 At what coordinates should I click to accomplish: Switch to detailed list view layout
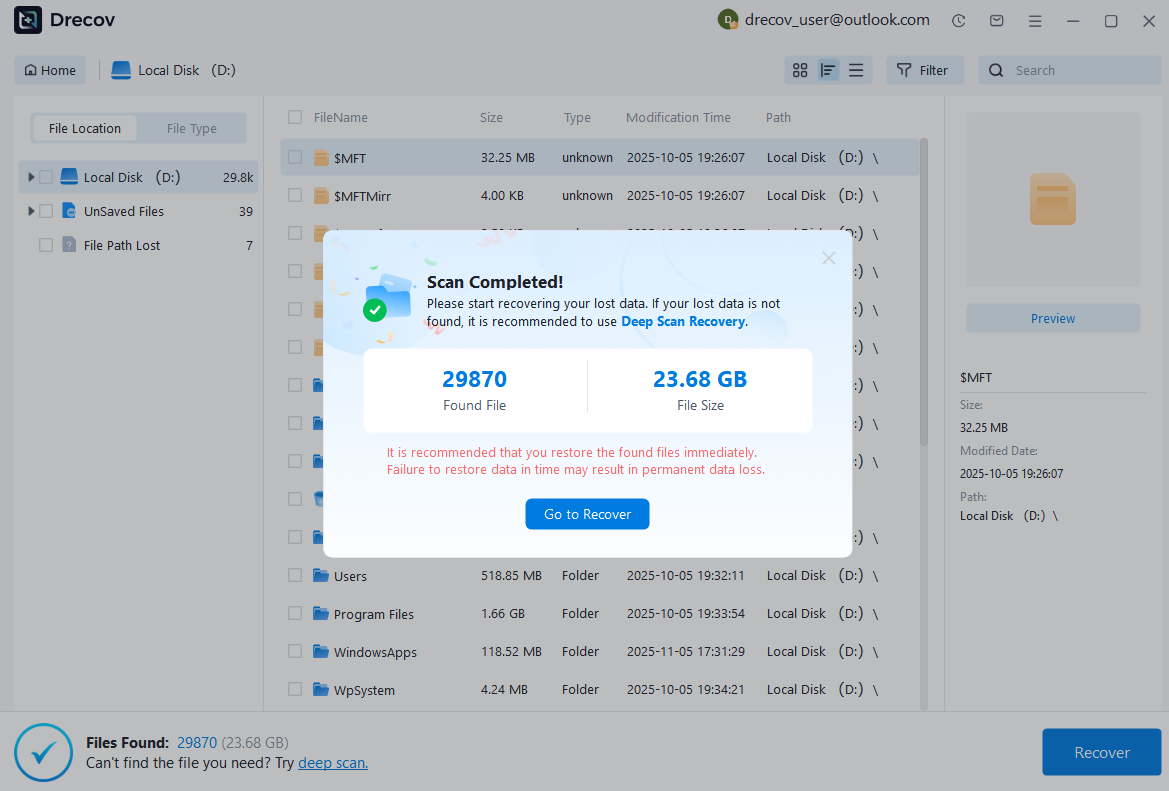(x=828, y=70)
